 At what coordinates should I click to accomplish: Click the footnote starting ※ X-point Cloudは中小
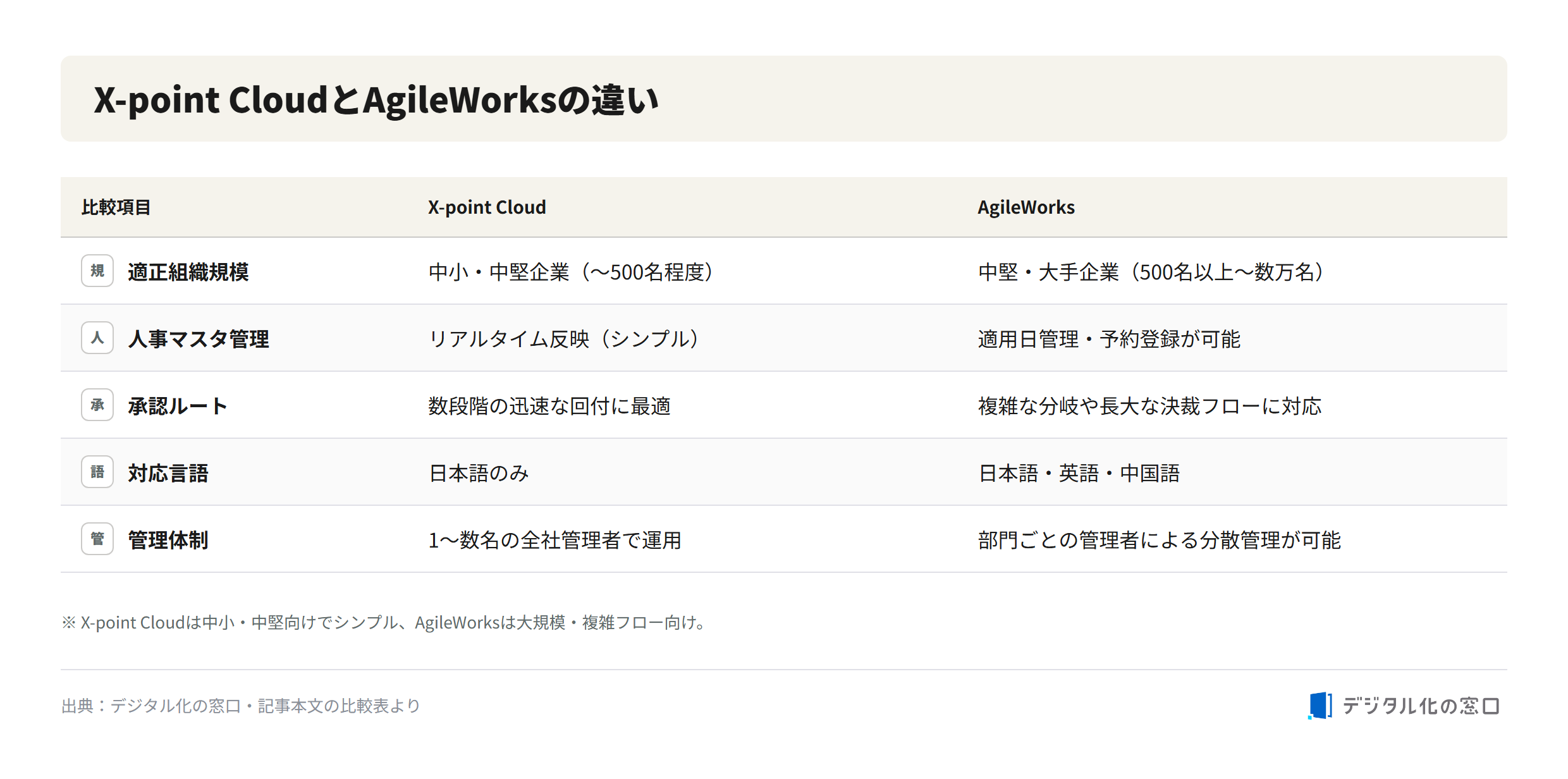(x=384, y=622)
